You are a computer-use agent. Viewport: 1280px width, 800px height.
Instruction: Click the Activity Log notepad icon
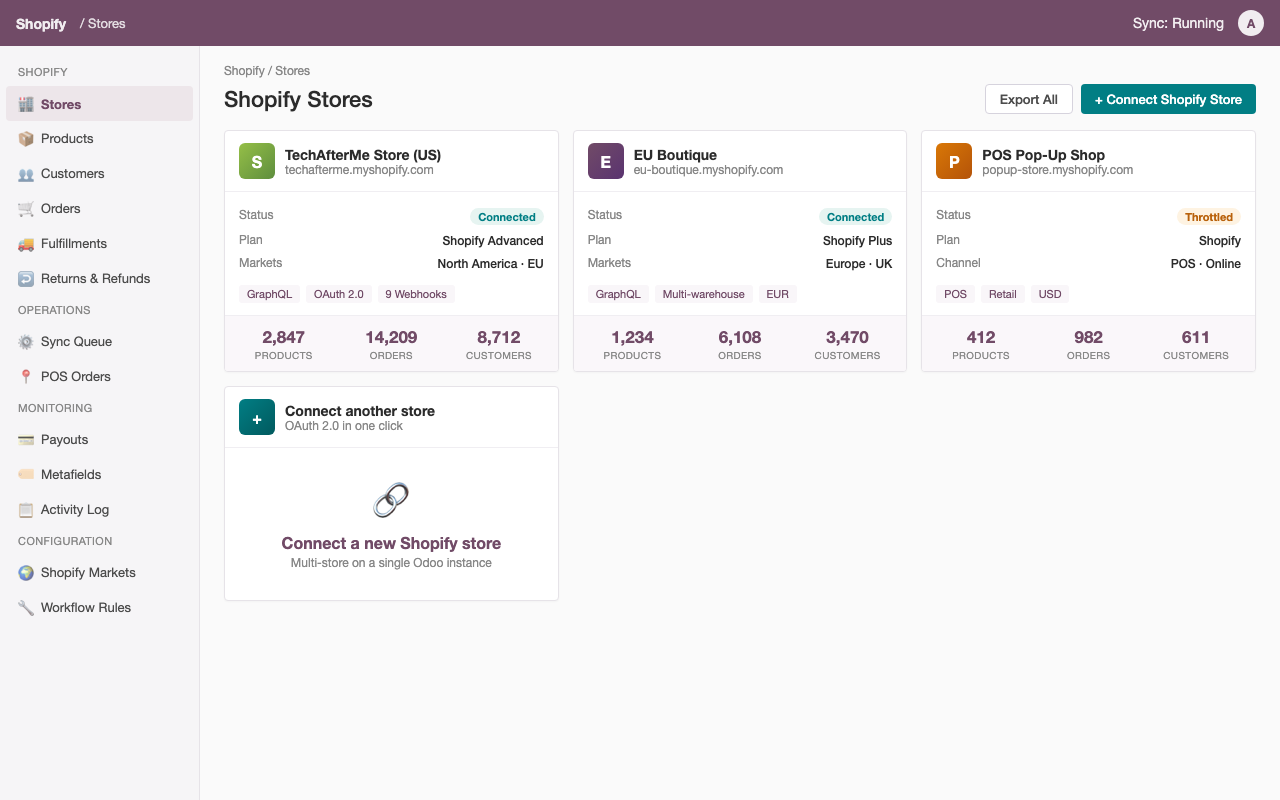[x=26, y=510]
